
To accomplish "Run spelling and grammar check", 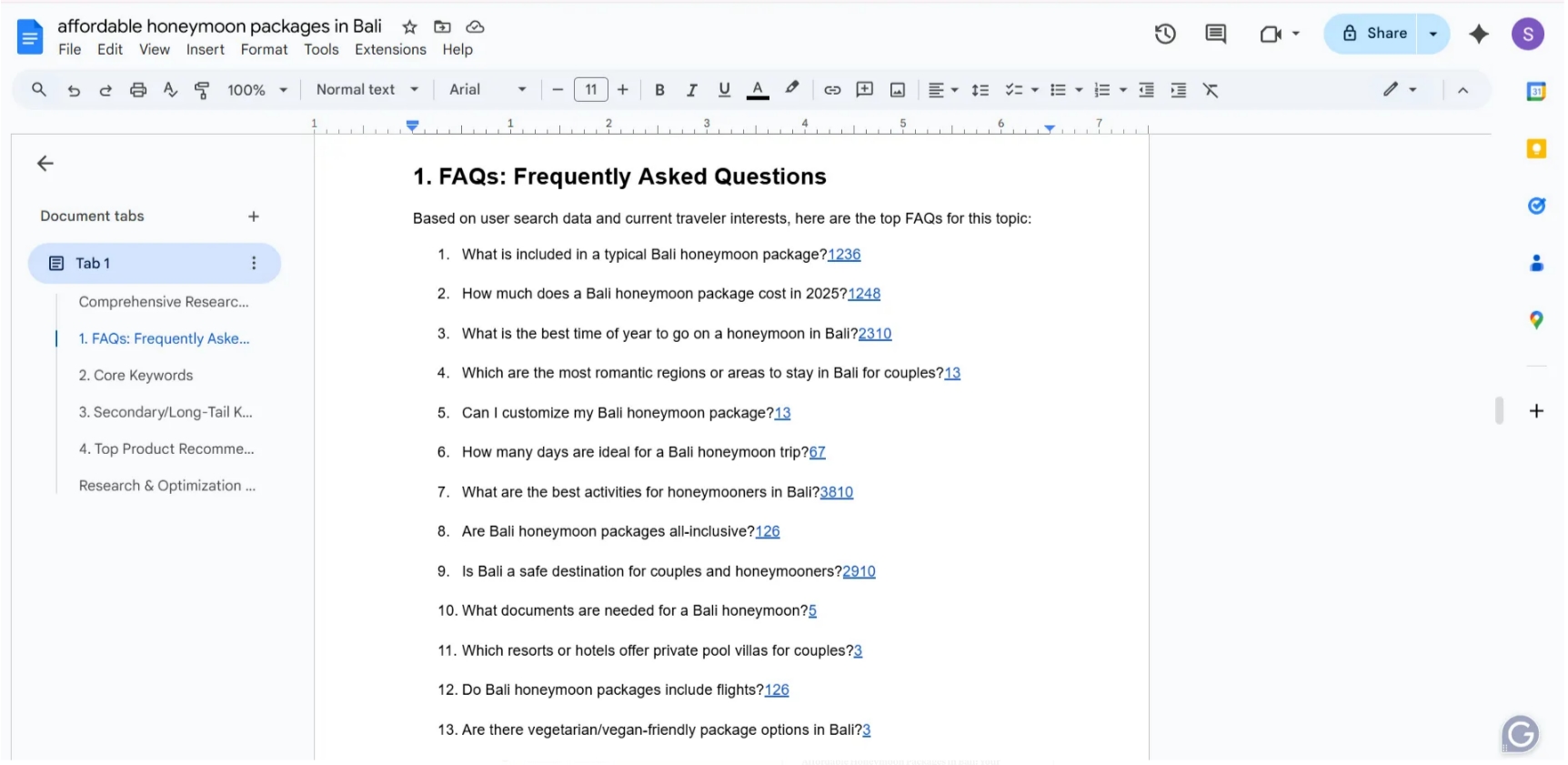I will pos(170,89).
